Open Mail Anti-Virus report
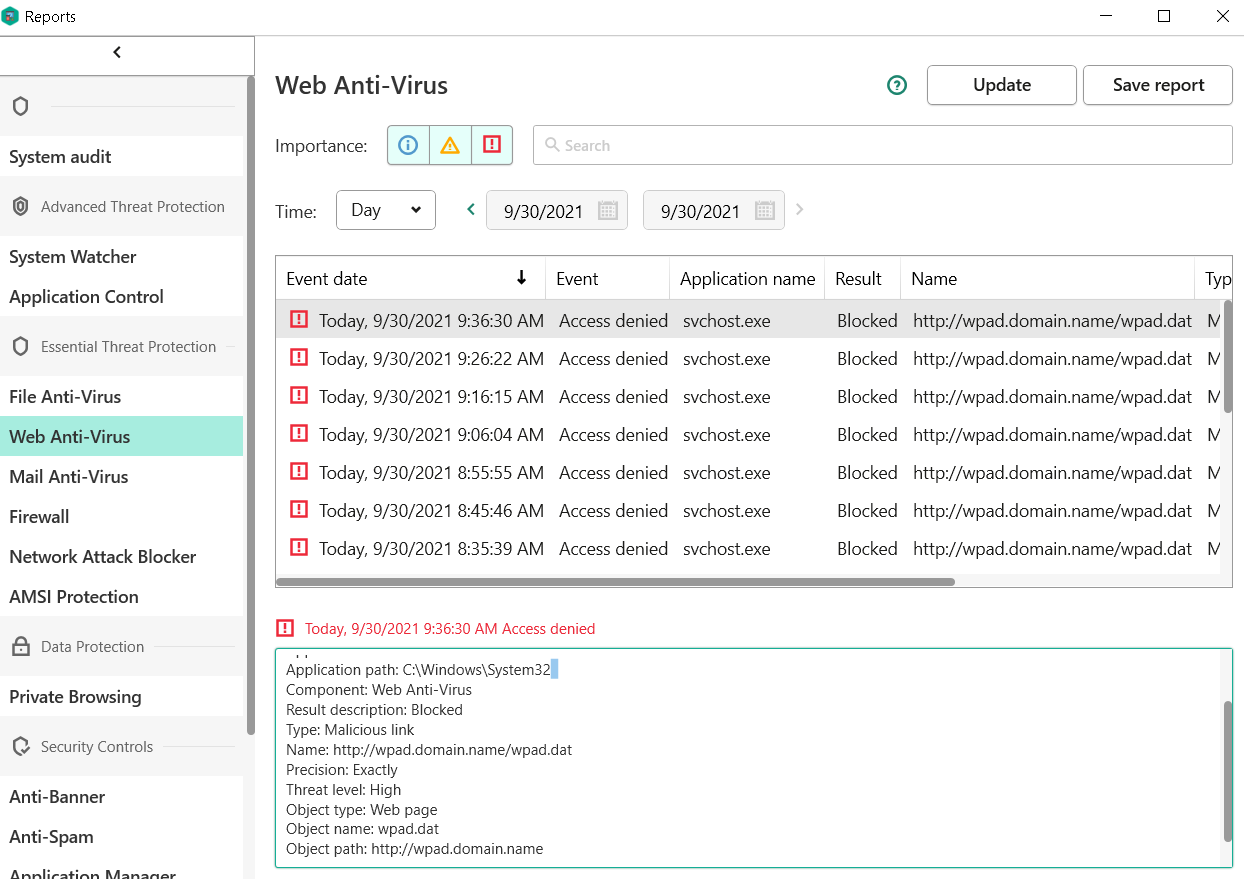 (121, 477)
